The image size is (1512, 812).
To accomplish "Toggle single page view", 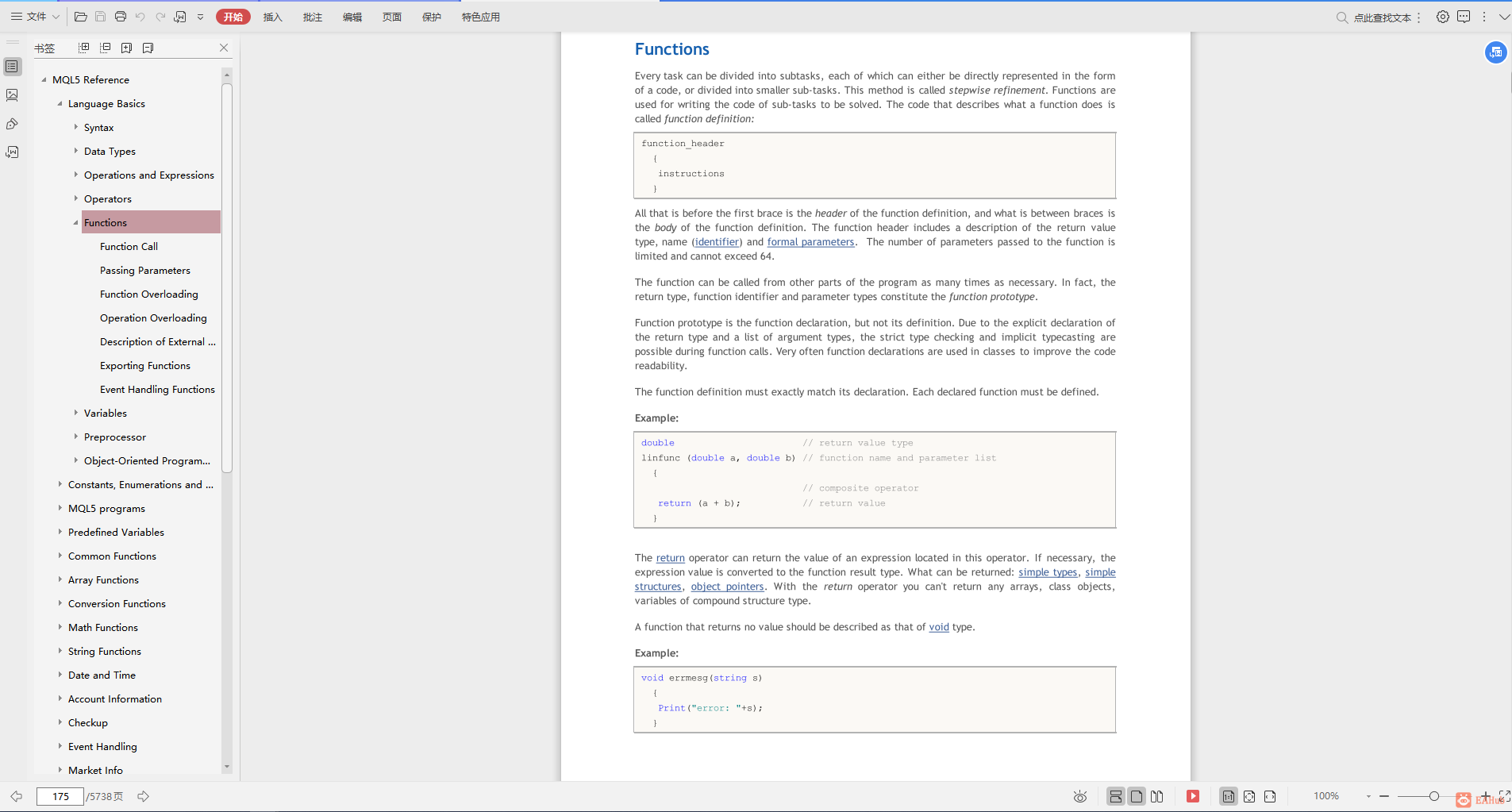I will tap(1137, 796).
